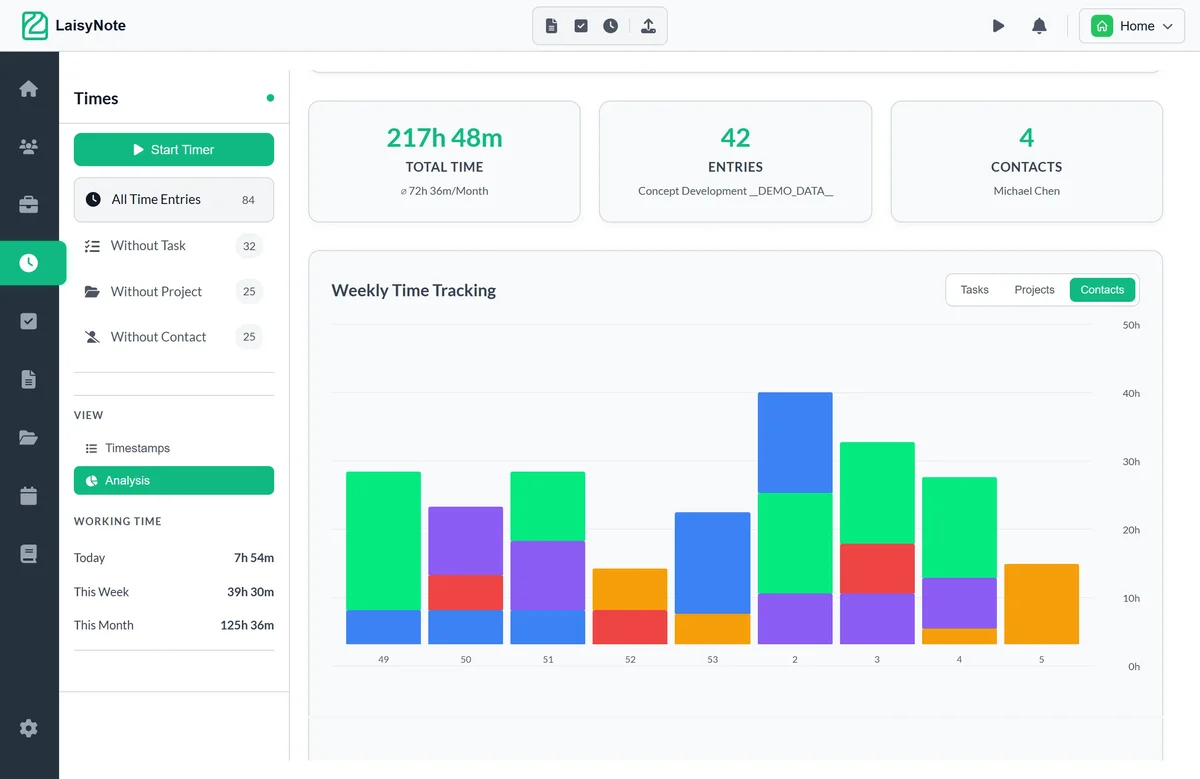The height and width of the screenshot is (779, 1200).
Task: Click the upload icon in the top toolbar
Action: [648, 25]
